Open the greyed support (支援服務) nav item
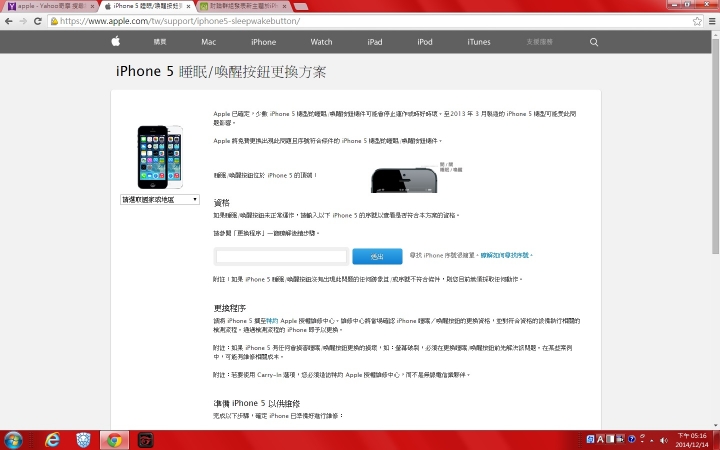 (539, 42)
